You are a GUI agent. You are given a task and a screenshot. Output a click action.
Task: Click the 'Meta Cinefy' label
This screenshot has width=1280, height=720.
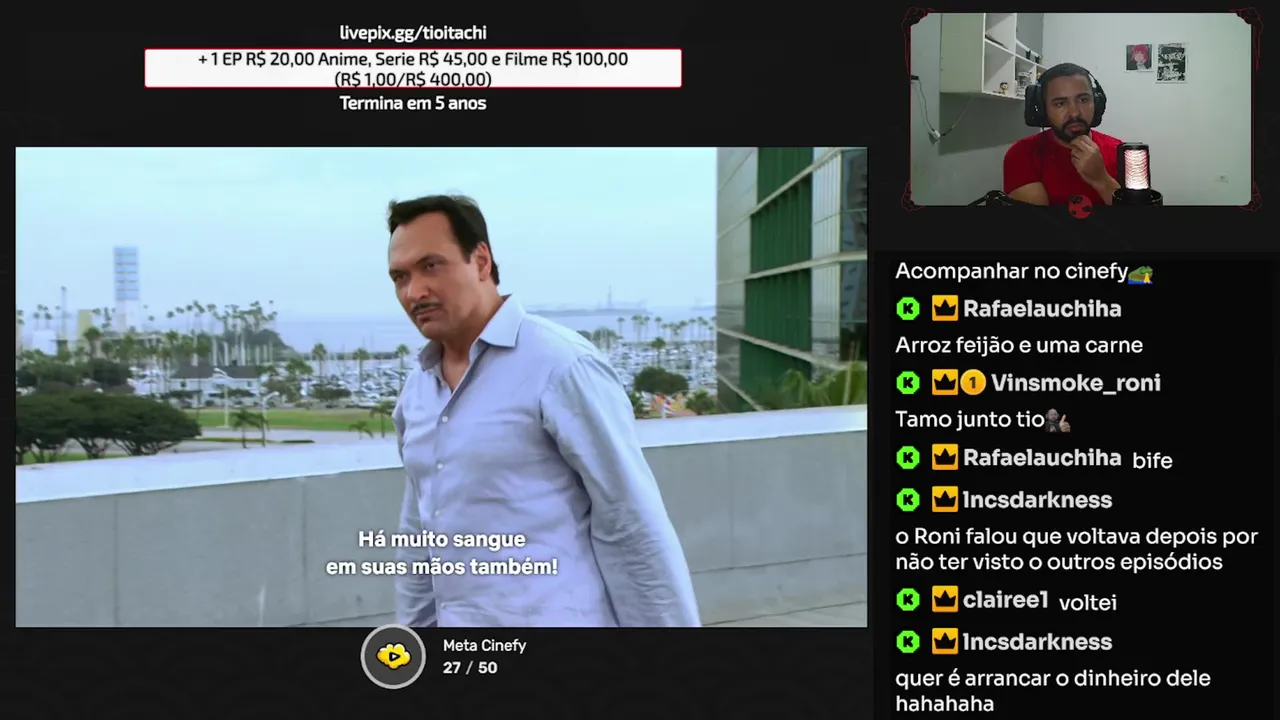tap(484, 646)
